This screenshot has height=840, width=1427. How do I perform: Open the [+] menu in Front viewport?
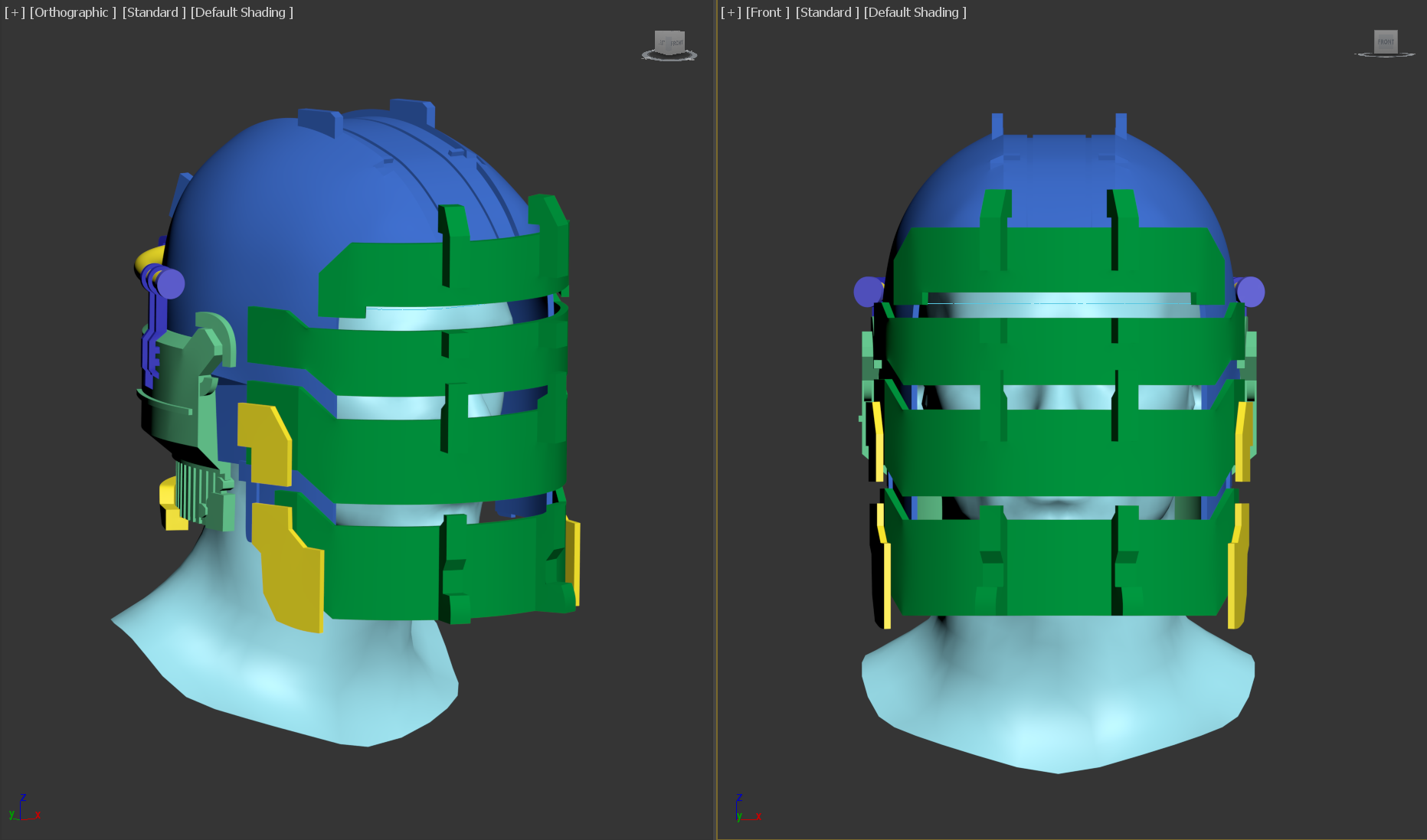pos(731,12)
